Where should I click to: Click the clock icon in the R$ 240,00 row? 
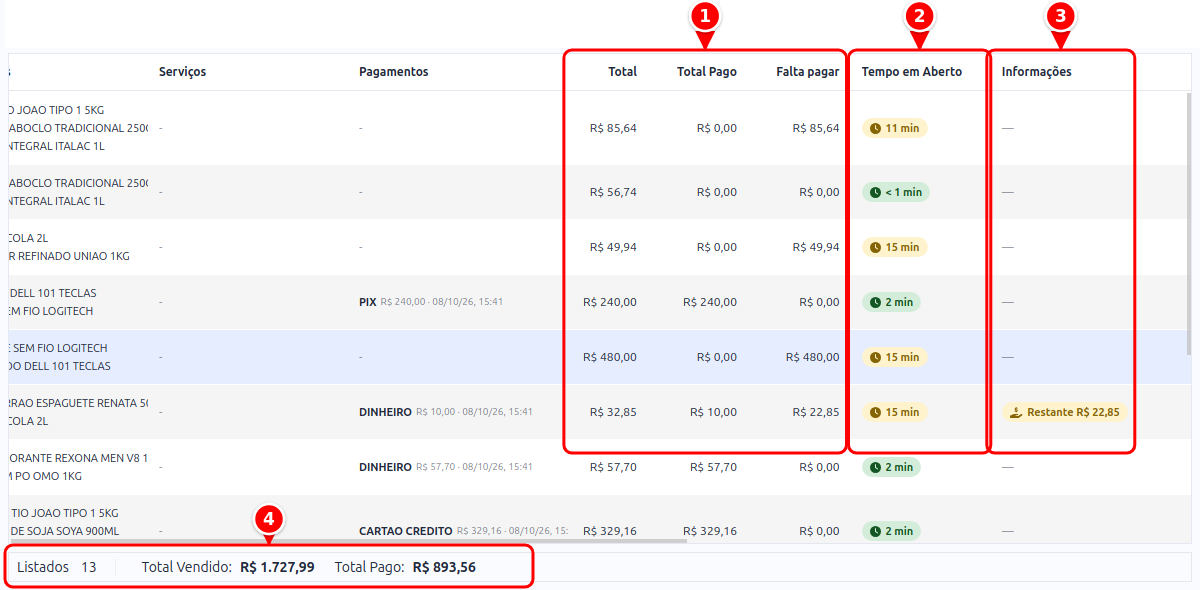pyautogui.click(x=876, y=302)
